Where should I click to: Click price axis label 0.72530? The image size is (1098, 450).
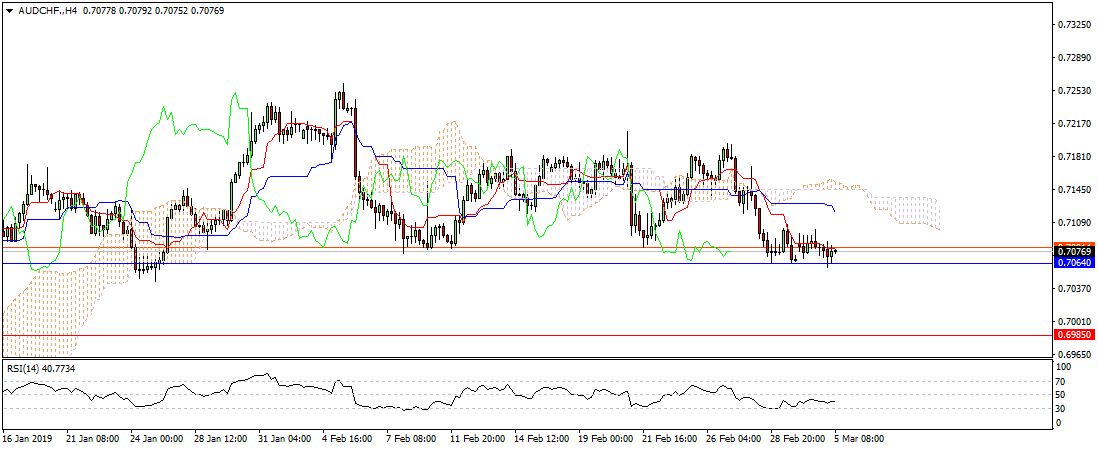point(1073,90)
